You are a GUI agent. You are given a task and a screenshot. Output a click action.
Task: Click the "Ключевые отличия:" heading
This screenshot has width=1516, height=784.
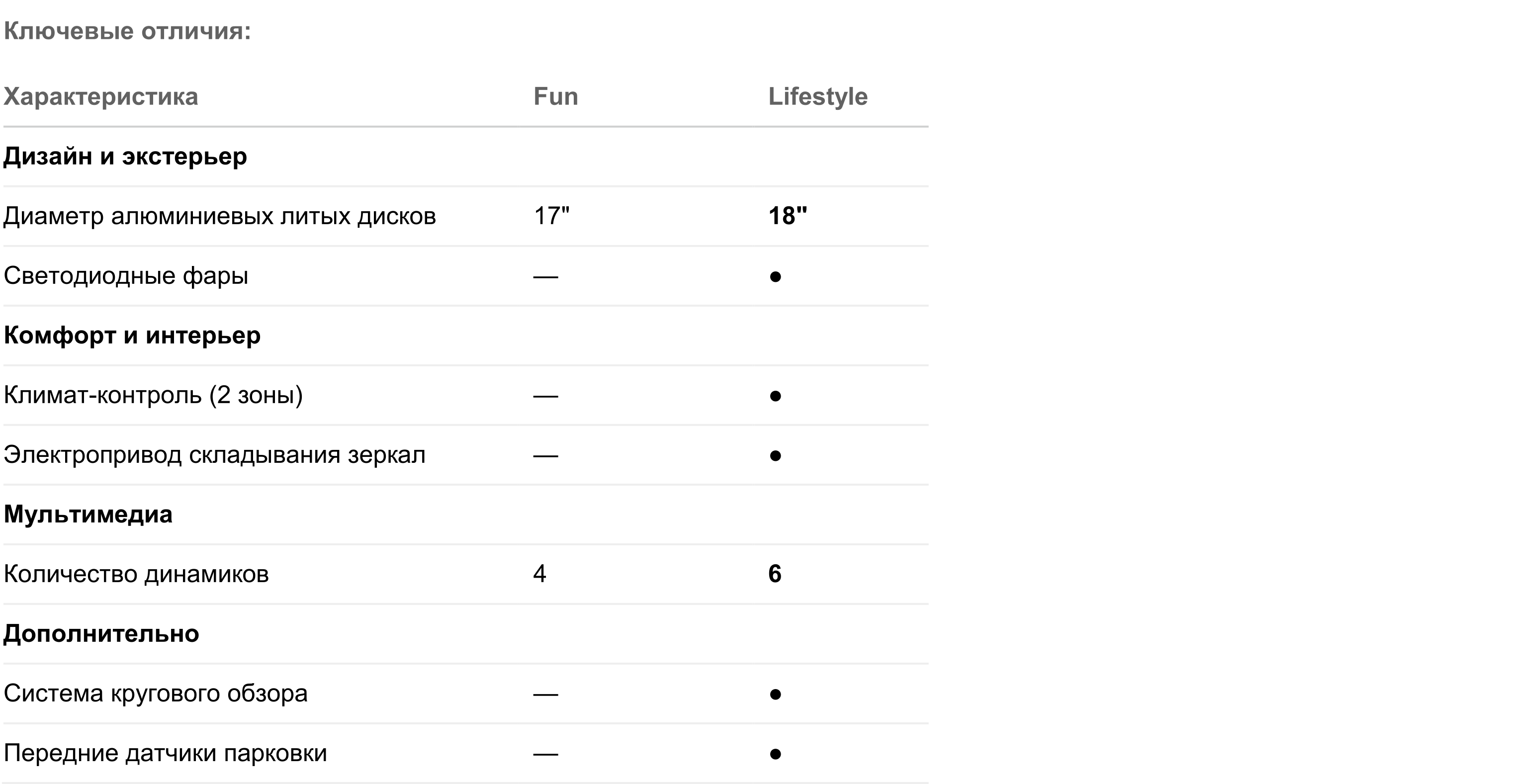click(x=127, y=31)
